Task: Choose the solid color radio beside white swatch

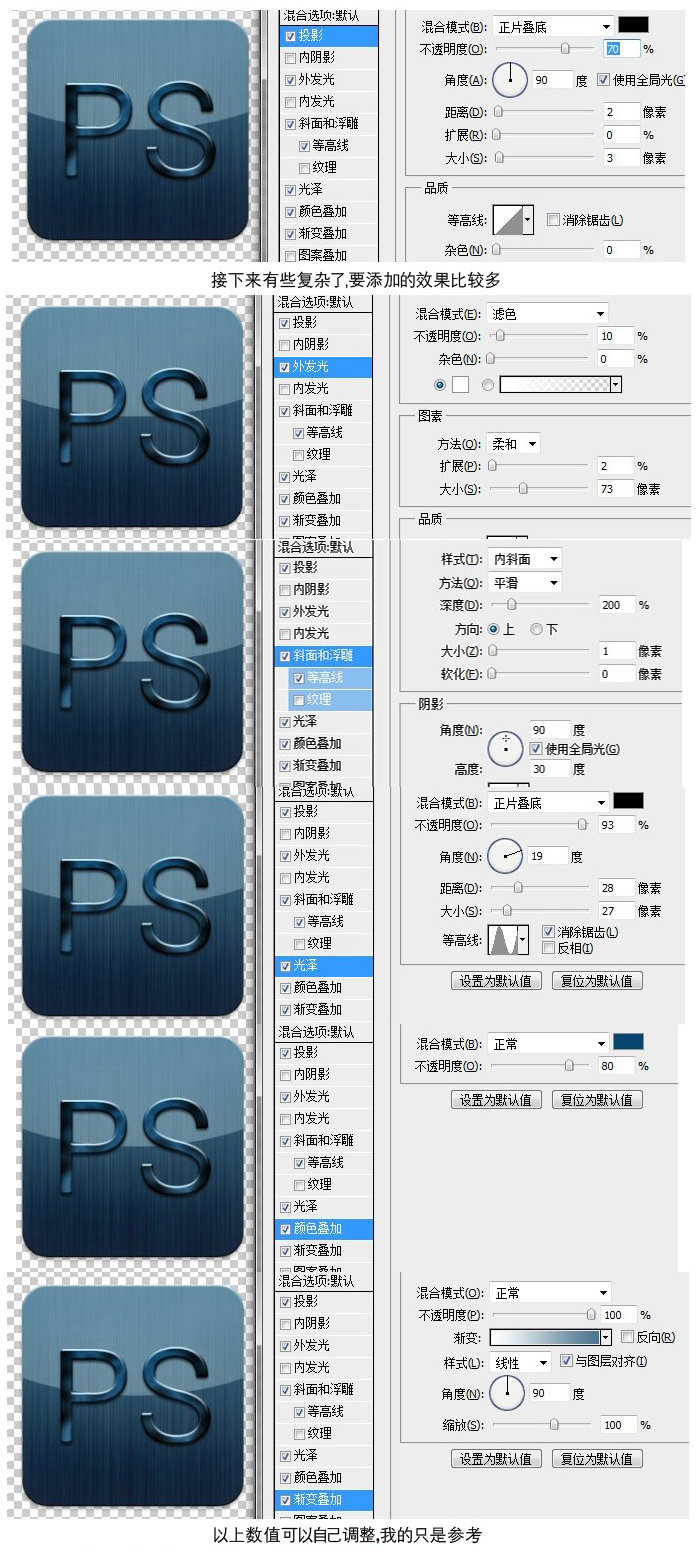Action: (440, 384)
